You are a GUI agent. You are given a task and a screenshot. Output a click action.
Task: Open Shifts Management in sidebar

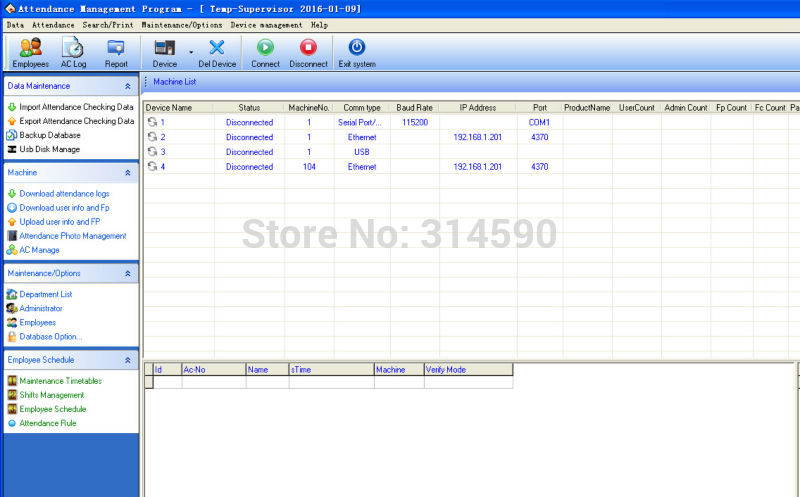(52, 395)
